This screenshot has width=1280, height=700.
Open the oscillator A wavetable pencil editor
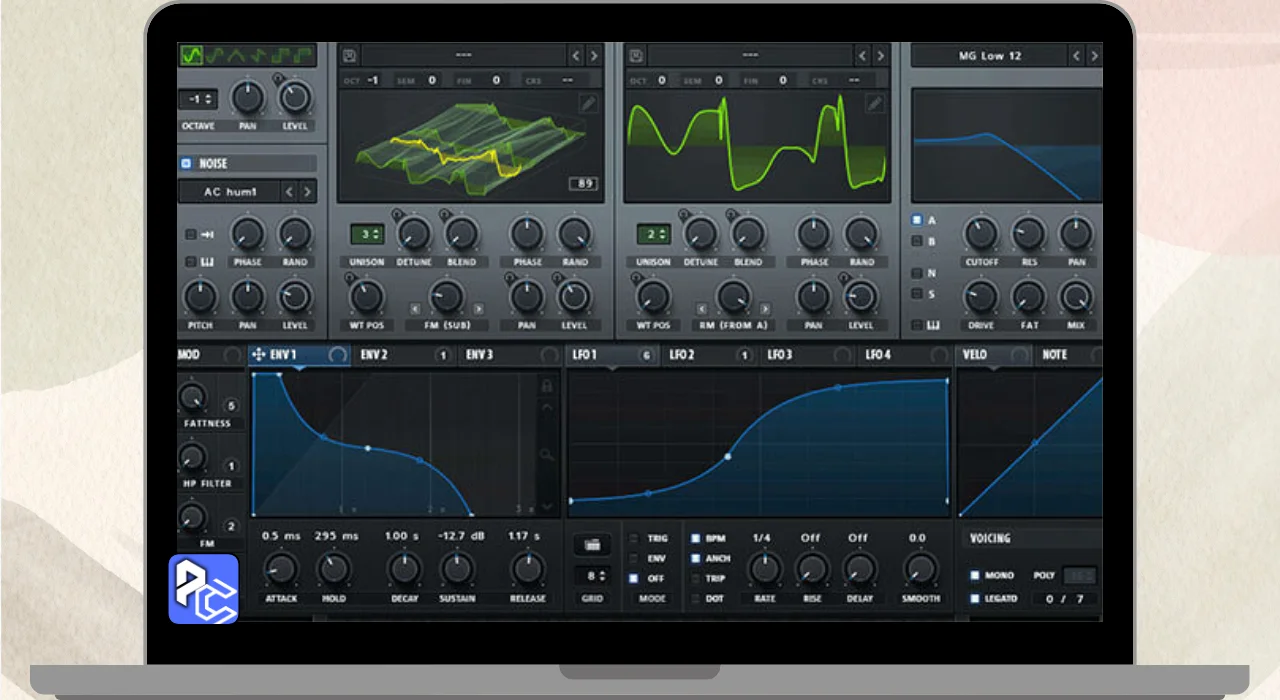(x=588, y=103)
